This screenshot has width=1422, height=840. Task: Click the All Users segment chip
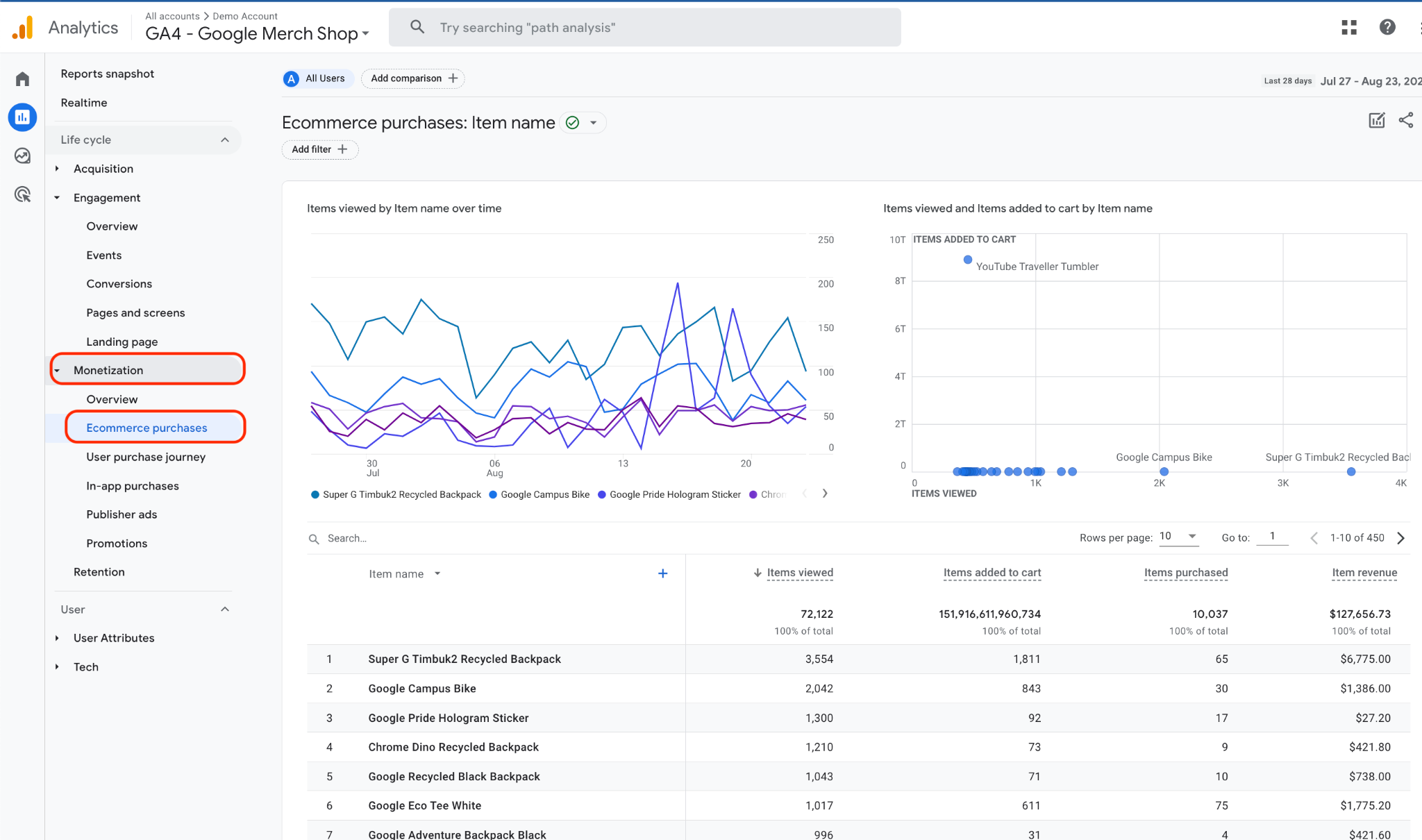point(319,78)
